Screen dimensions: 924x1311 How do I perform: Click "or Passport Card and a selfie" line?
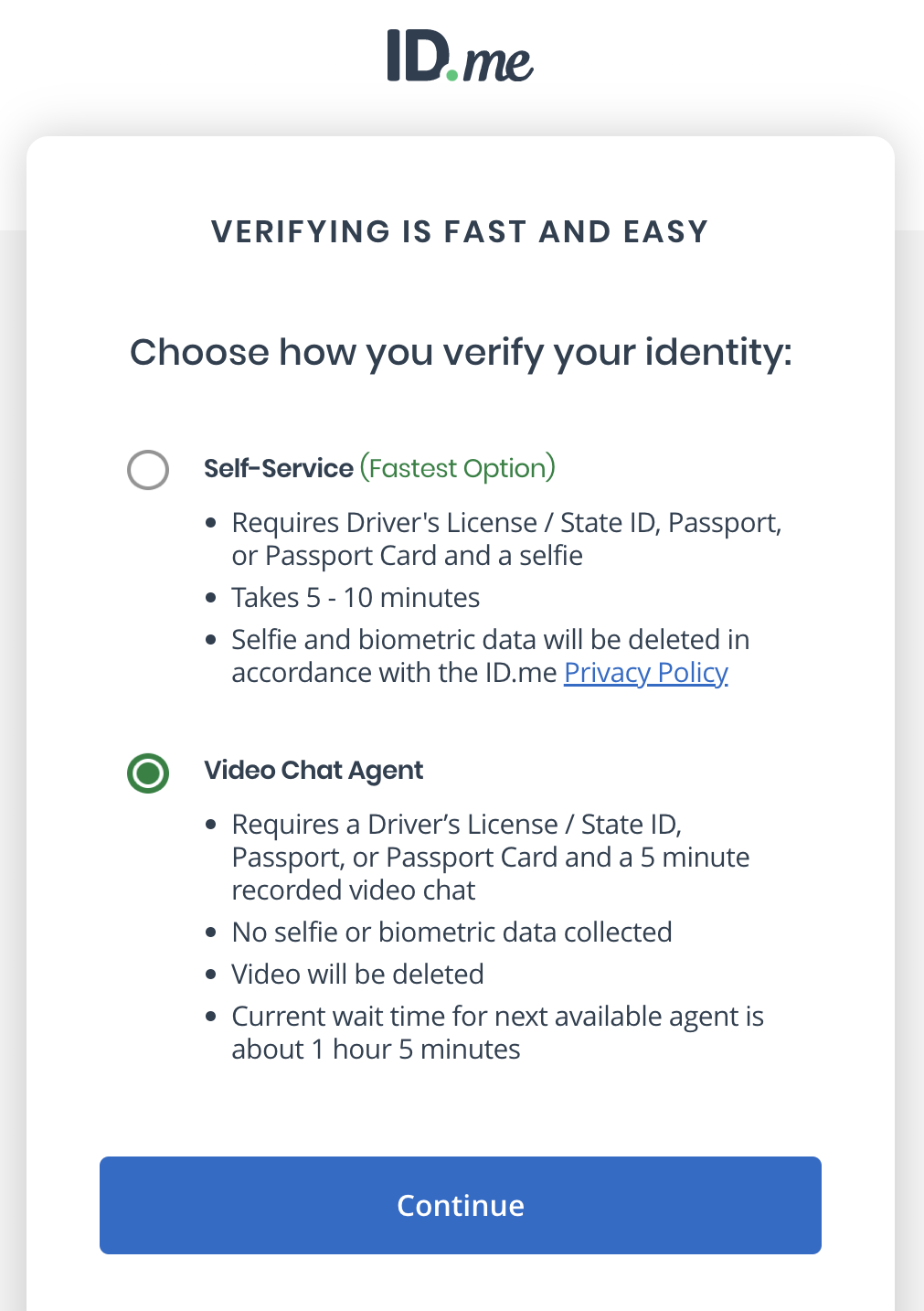pos(408,556)
